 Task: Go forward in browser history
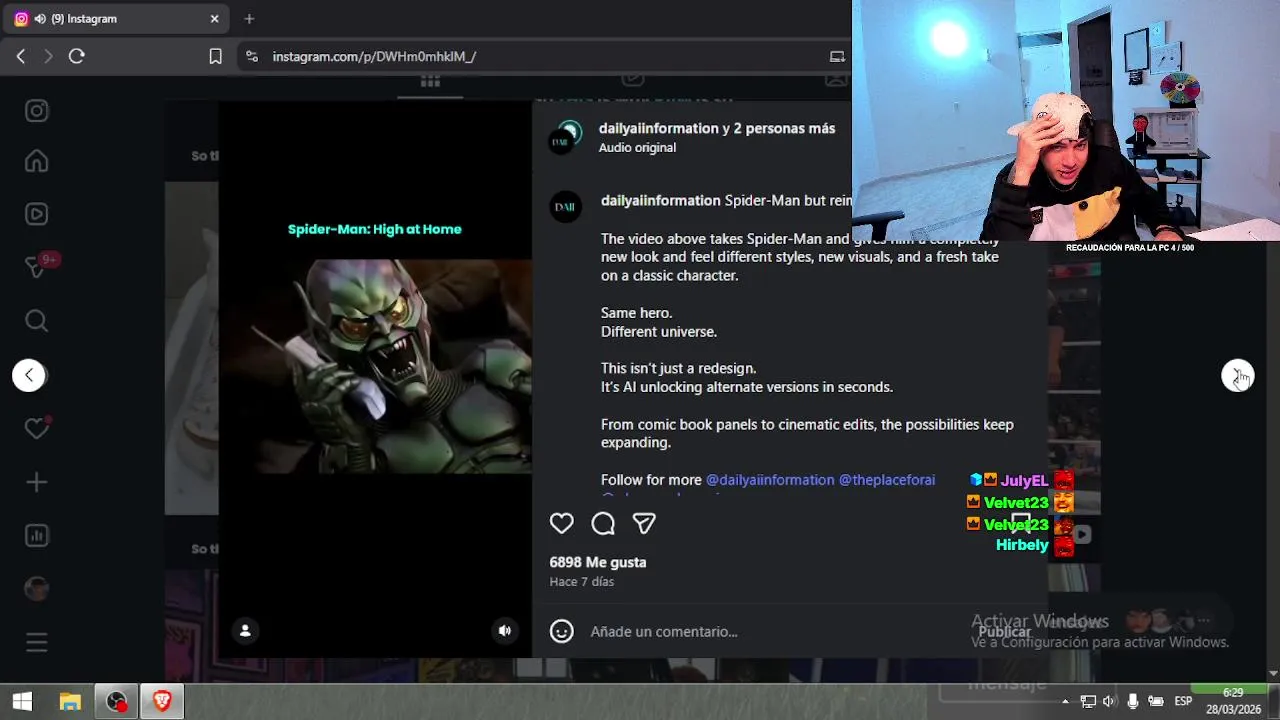click(x=47, y=56)
